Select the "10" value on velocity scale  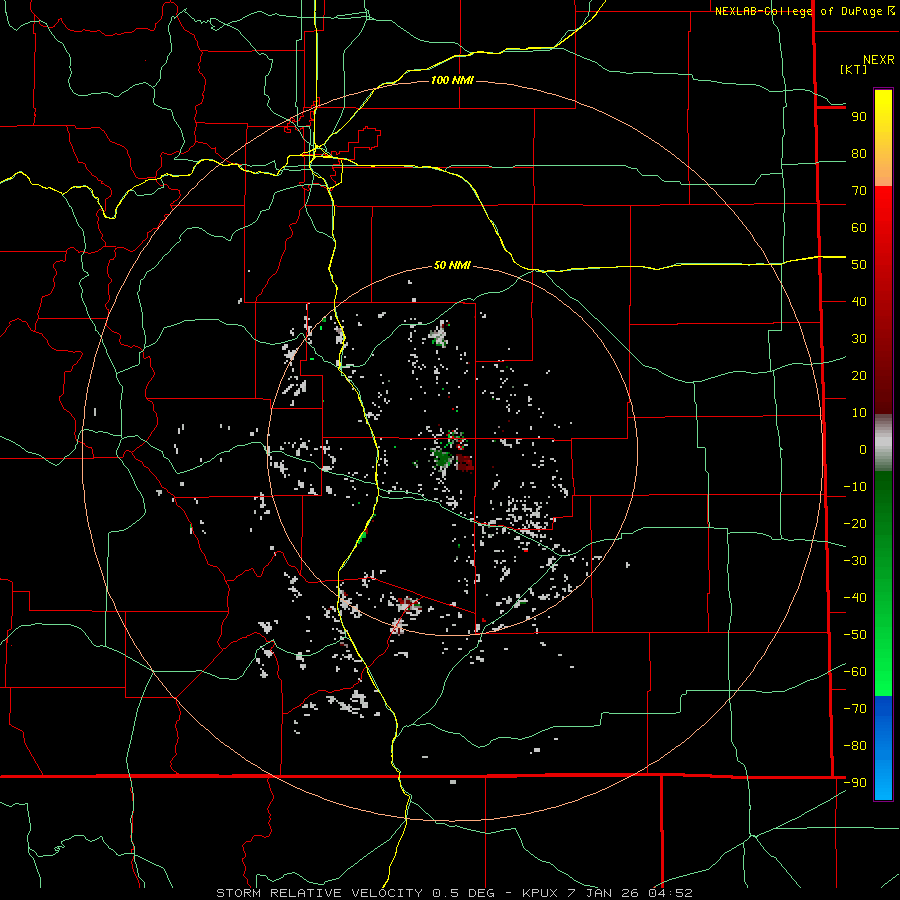click(859, 413)
